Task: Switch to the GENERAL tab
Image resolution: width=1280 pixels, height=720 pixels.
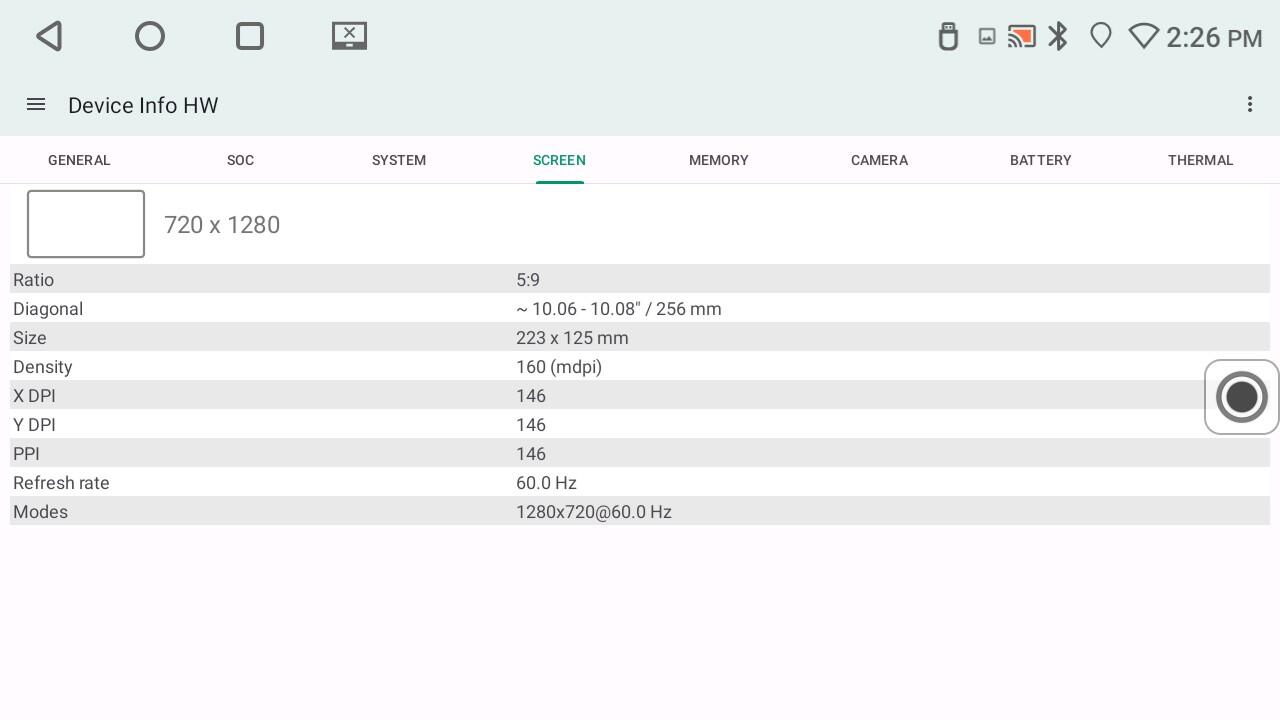Action: tap(79, 160)
